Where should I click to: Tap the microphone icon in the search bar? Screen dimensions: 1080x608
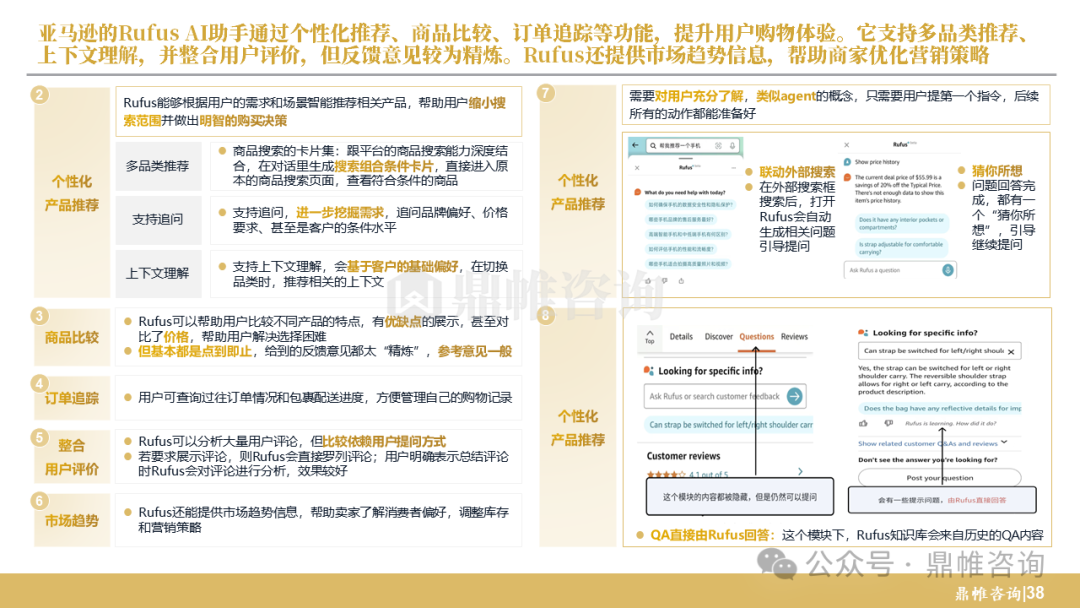[x=733, y=146]
